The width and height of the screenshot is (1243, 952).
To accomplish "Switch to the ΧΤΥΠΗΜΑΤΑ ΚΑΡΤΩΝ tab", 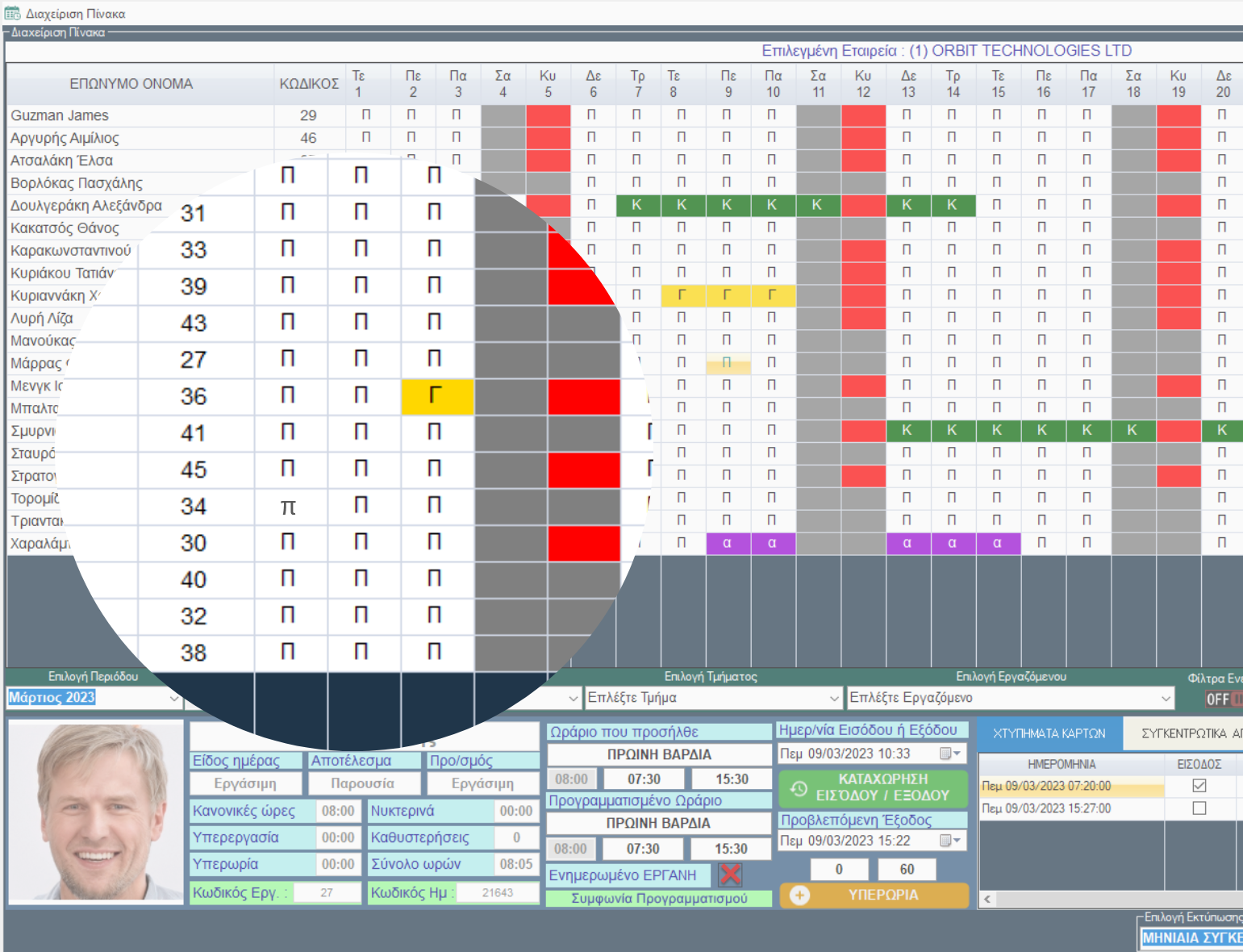I will tap(1049, 733).
